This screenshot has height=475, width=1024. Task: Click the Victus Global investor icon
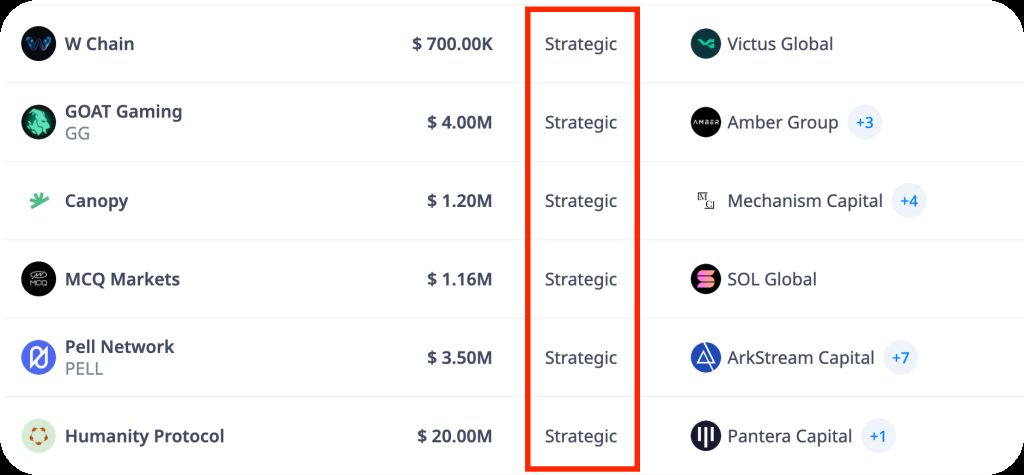(706, 44)
